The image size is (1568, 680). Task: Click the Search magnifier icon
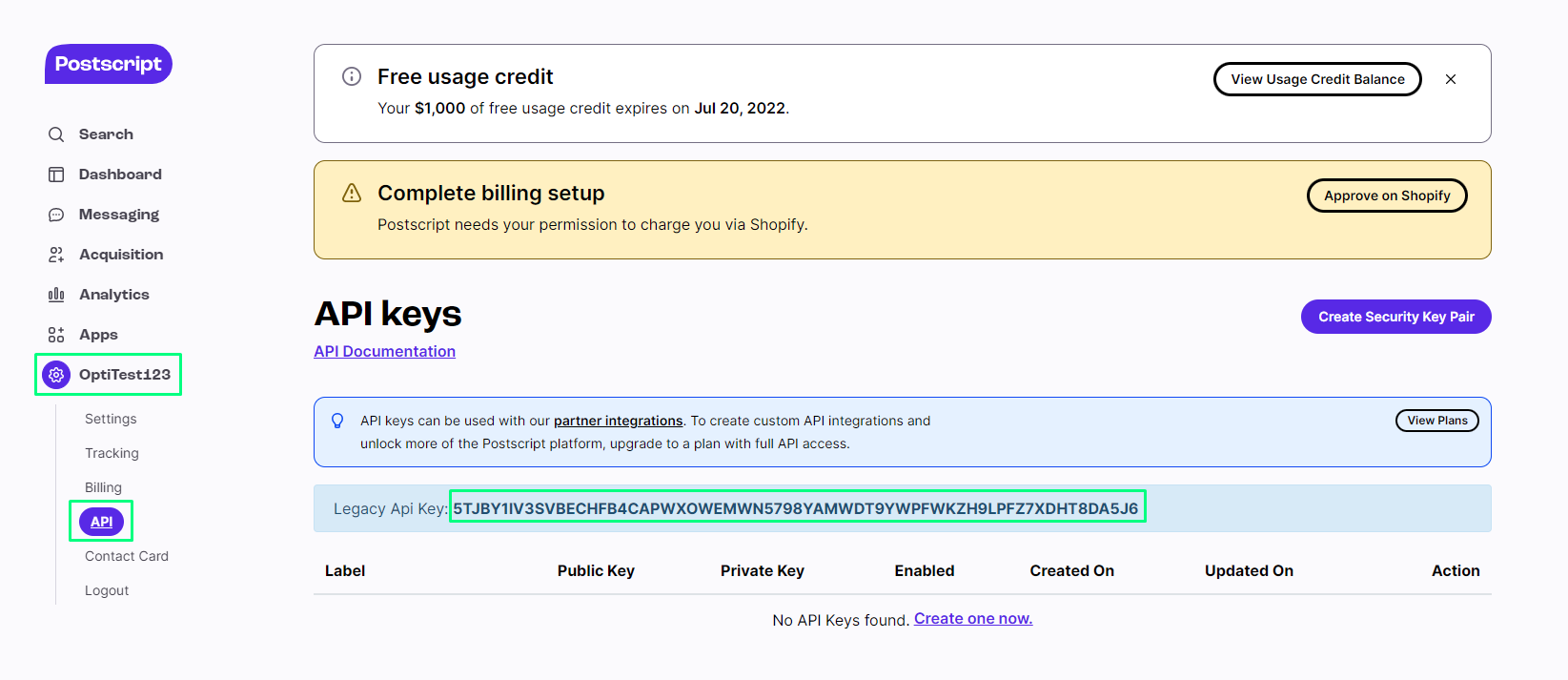click(x=56, y=134)
